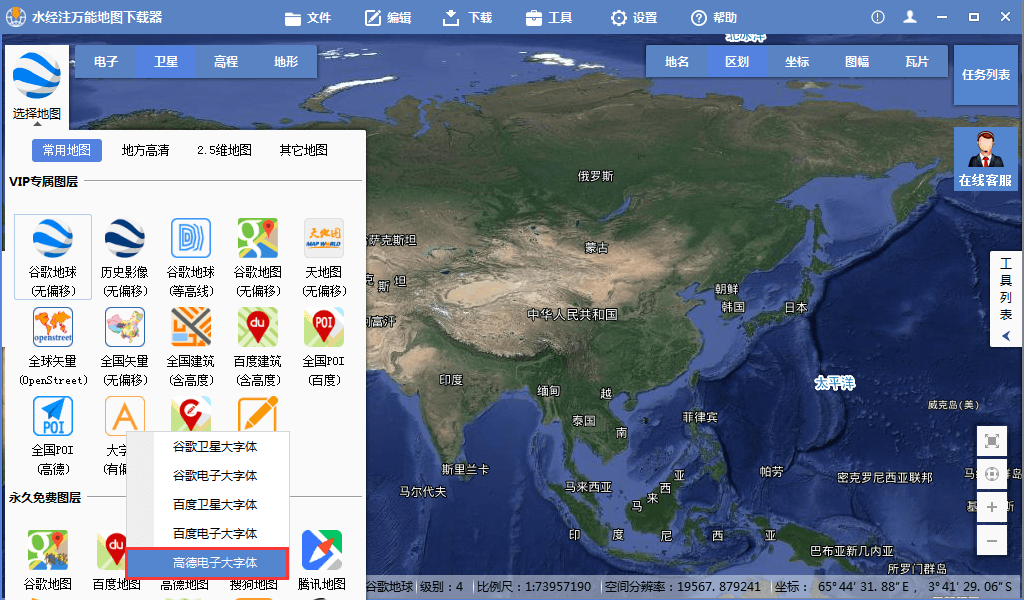Open the user account icon
This screenshot has height=600, width=1024.
(x=910, y=18)
